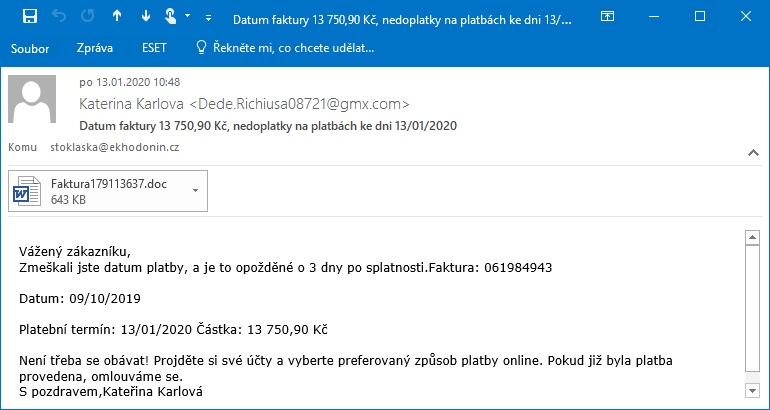This screenshot has width=770, height=410.
Task: Click sender Katerina Karlova address
Action: (245, 104)
